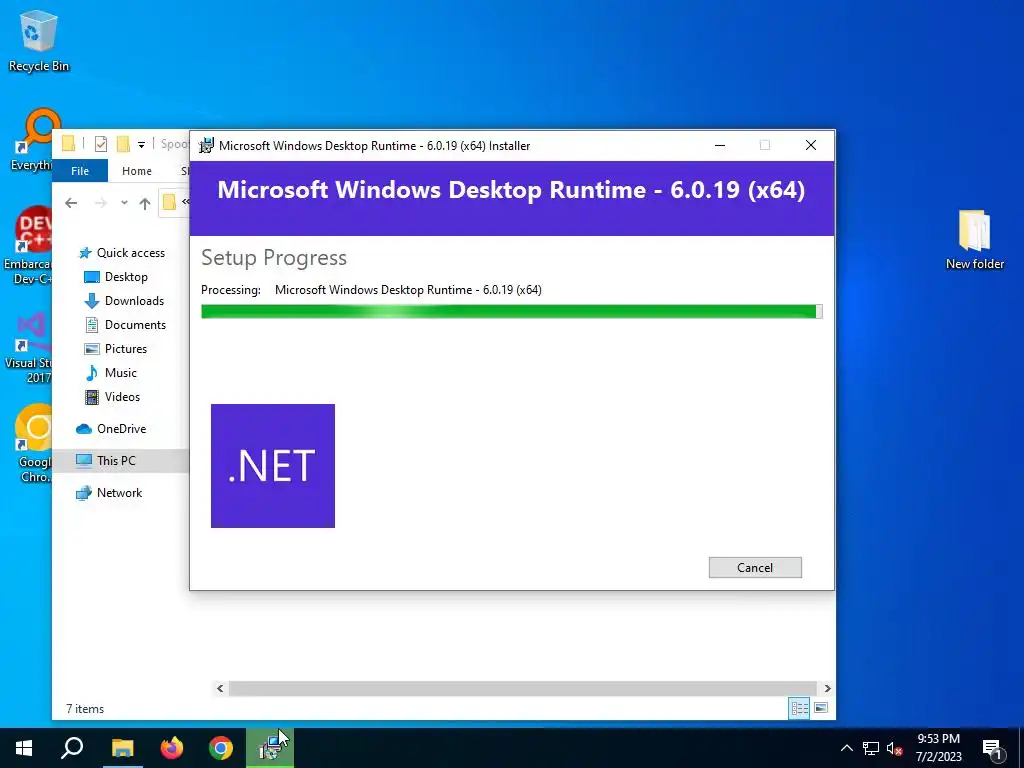This screenshot has width=1024, height=768.
Task: Open Documents in navigation pane
Action: [x=125, y=325]
